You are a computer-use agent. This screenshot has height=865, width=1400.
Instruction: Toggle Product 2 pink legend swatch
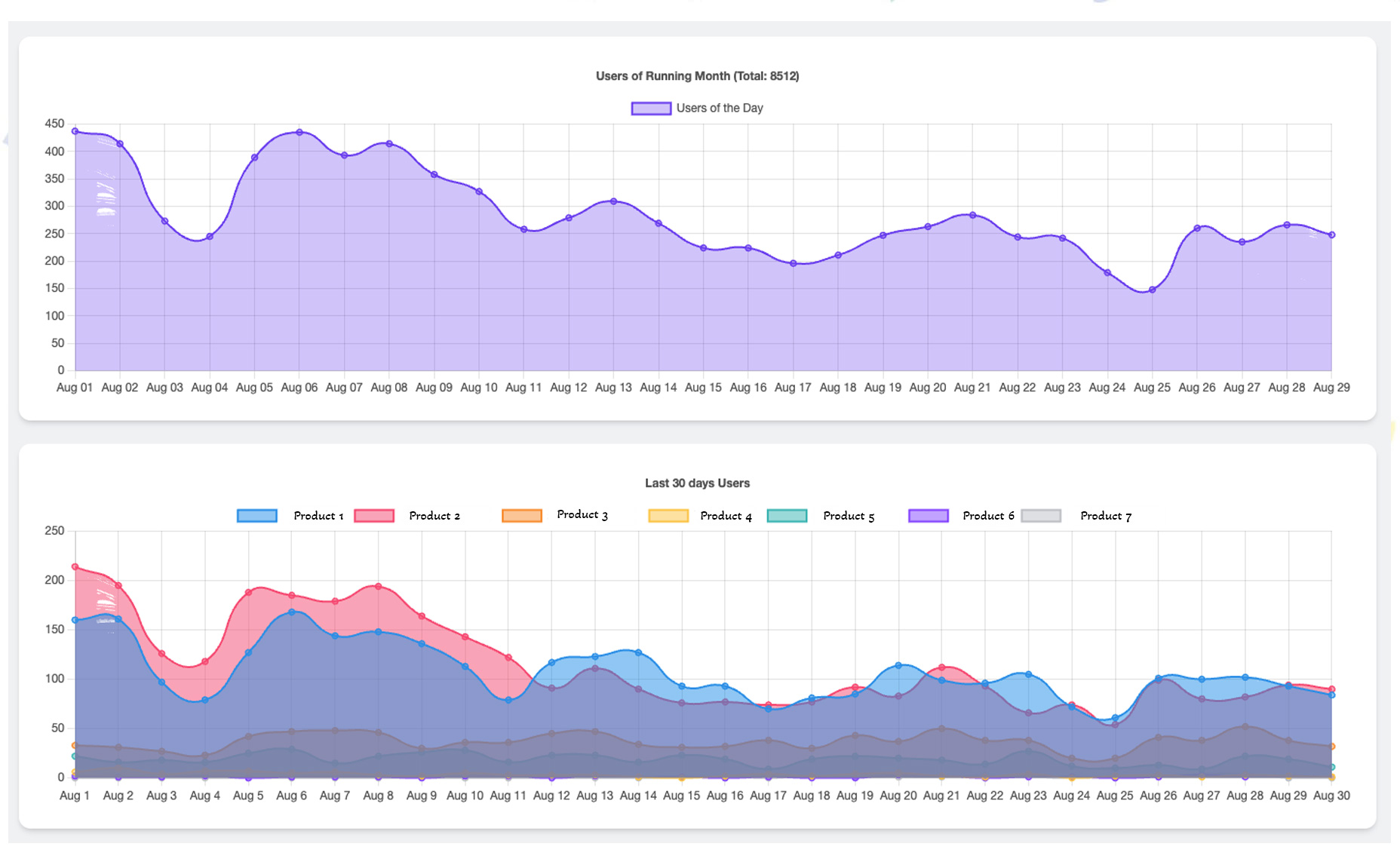[374, 516]
